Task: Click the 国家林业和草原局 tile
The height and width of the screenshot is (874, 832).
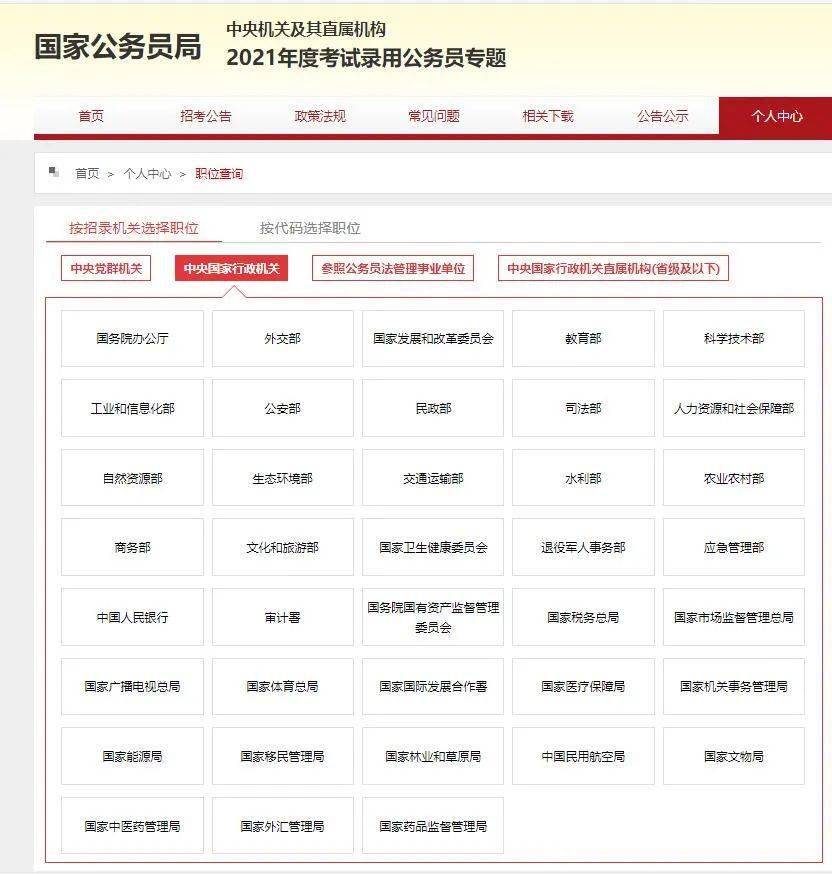Action: [433, 756]
